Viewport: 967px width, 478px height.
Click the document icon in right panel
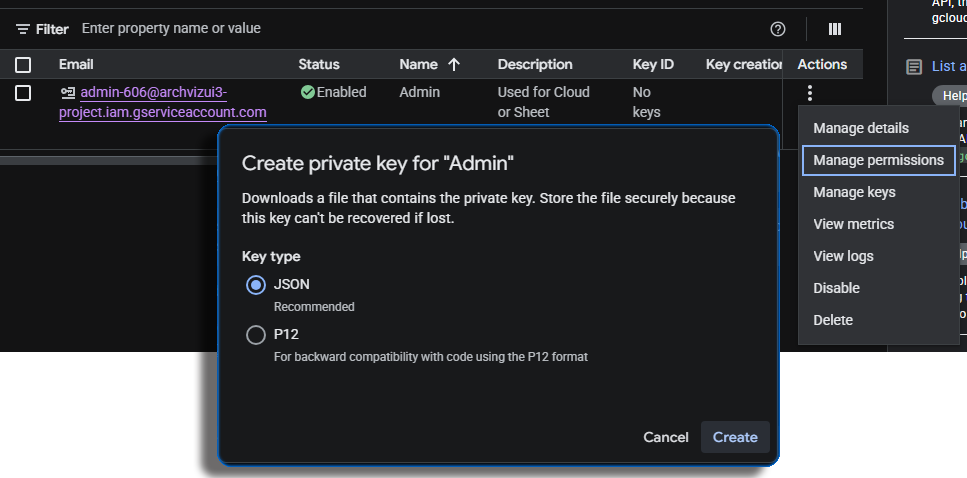tap(914, 67)
